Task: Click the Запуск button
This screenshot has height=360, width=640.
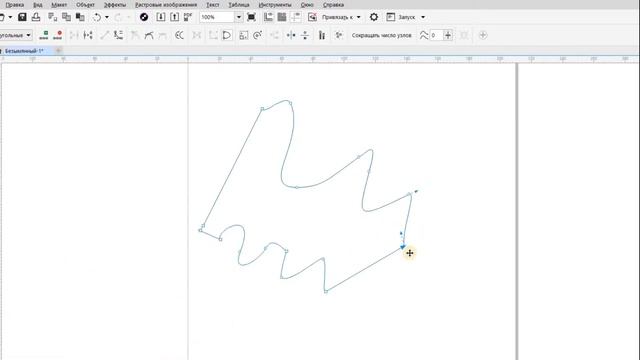Action: [402, 17]
